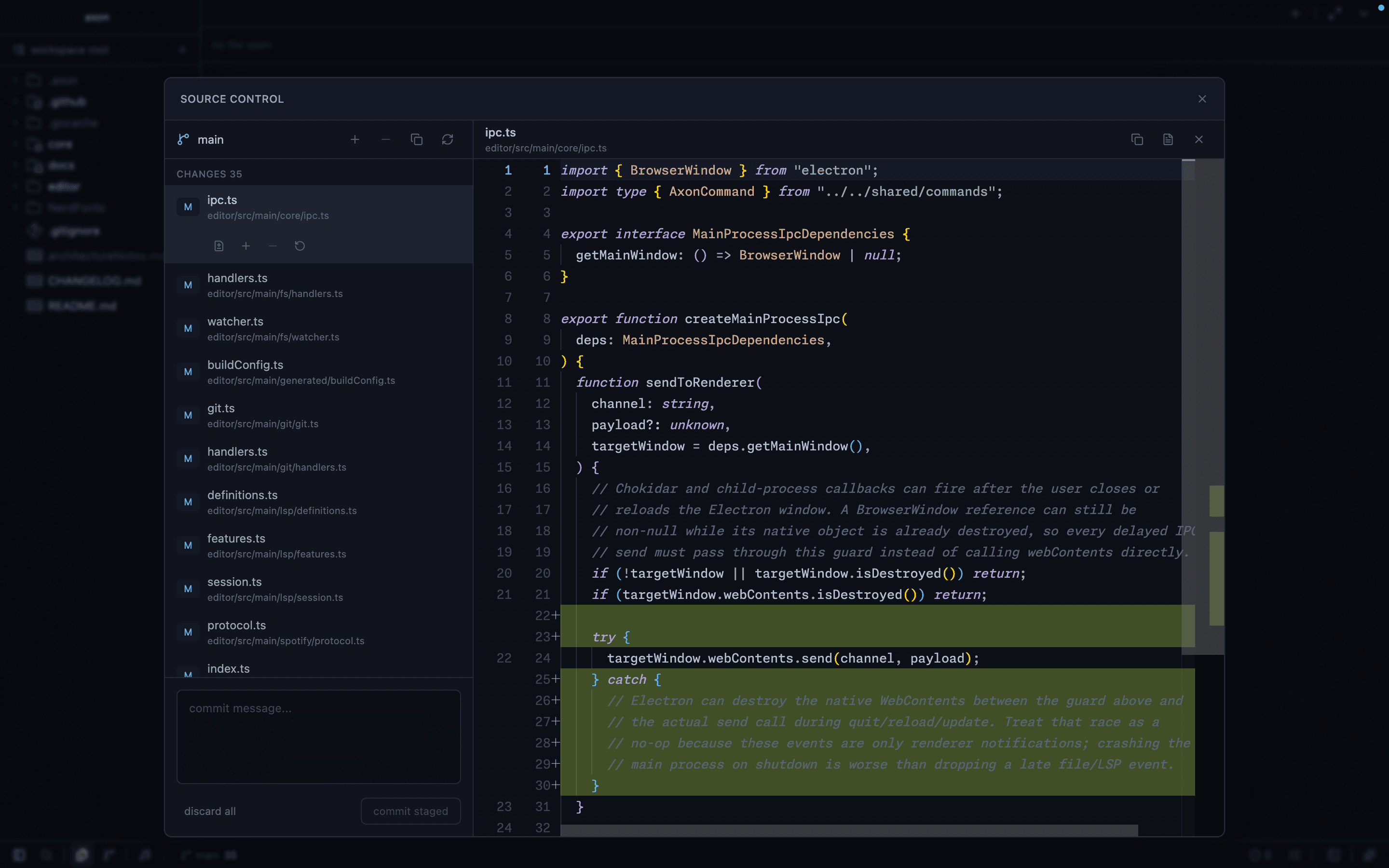Click the commit staged button

(410, 811)
